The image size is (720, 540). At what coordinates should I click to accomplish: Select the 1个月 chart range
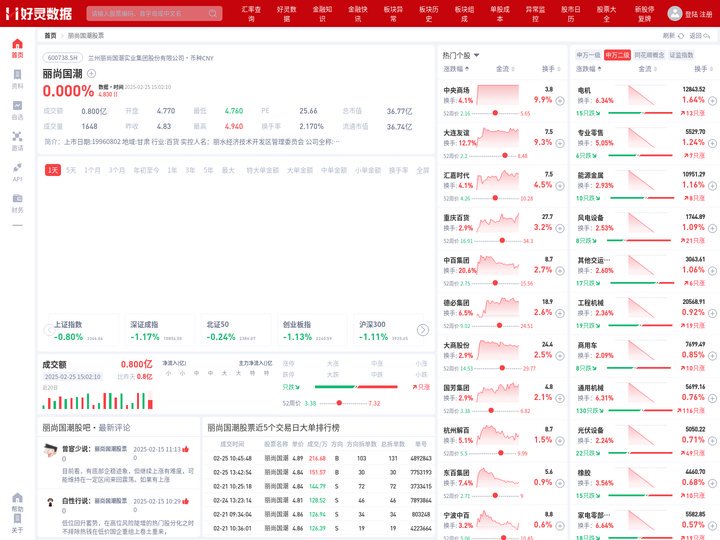tap(92, 170)
